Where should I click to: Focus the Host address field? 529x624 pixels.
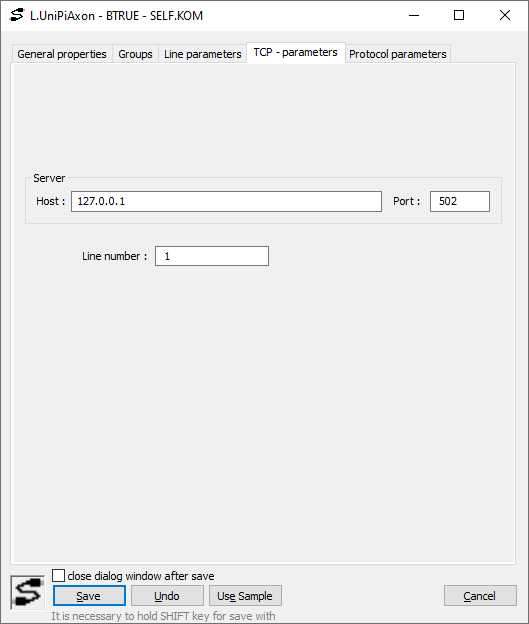point(226,201)
